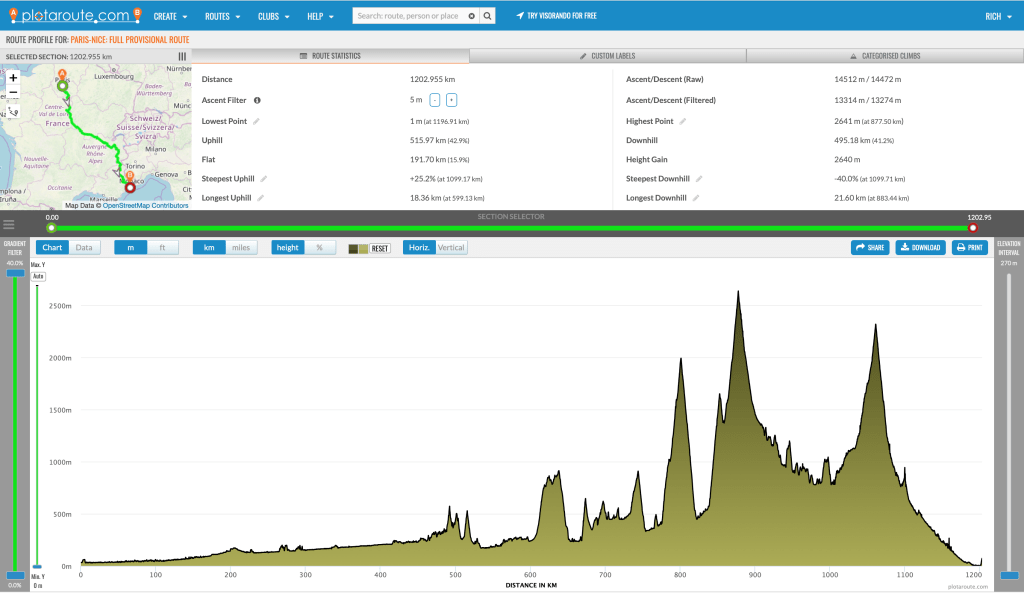The height and width of the screenshot is (594, 1024).
Task: Clear the search box with the X icon
Action: click(x=471, y=17)
